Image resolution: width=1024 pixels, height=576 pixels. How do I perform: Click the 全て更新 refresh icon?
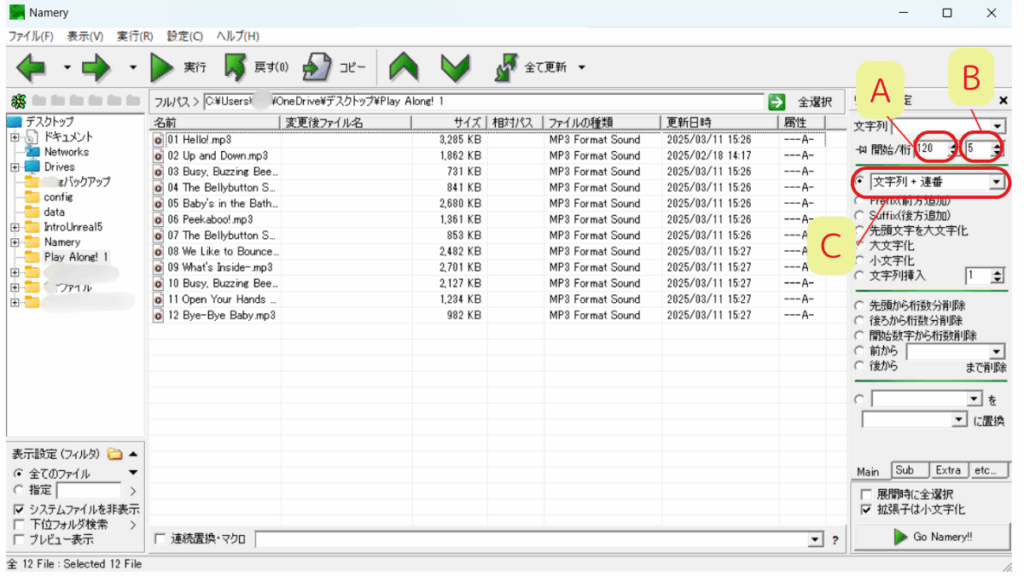coord(507,68)
